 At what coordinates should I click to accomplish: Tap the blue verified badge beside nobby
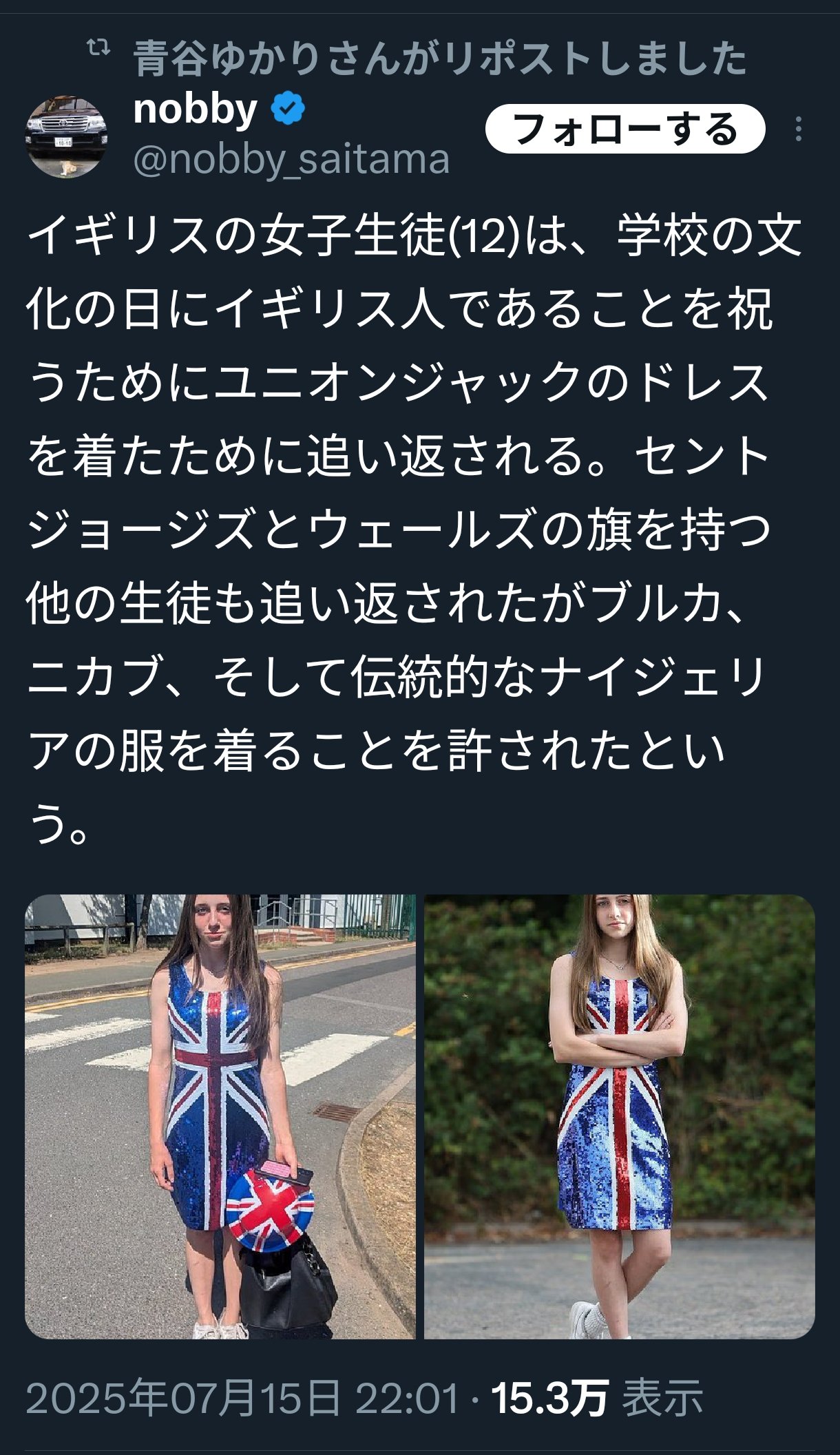pyautogui.click(x=288, y=109)
